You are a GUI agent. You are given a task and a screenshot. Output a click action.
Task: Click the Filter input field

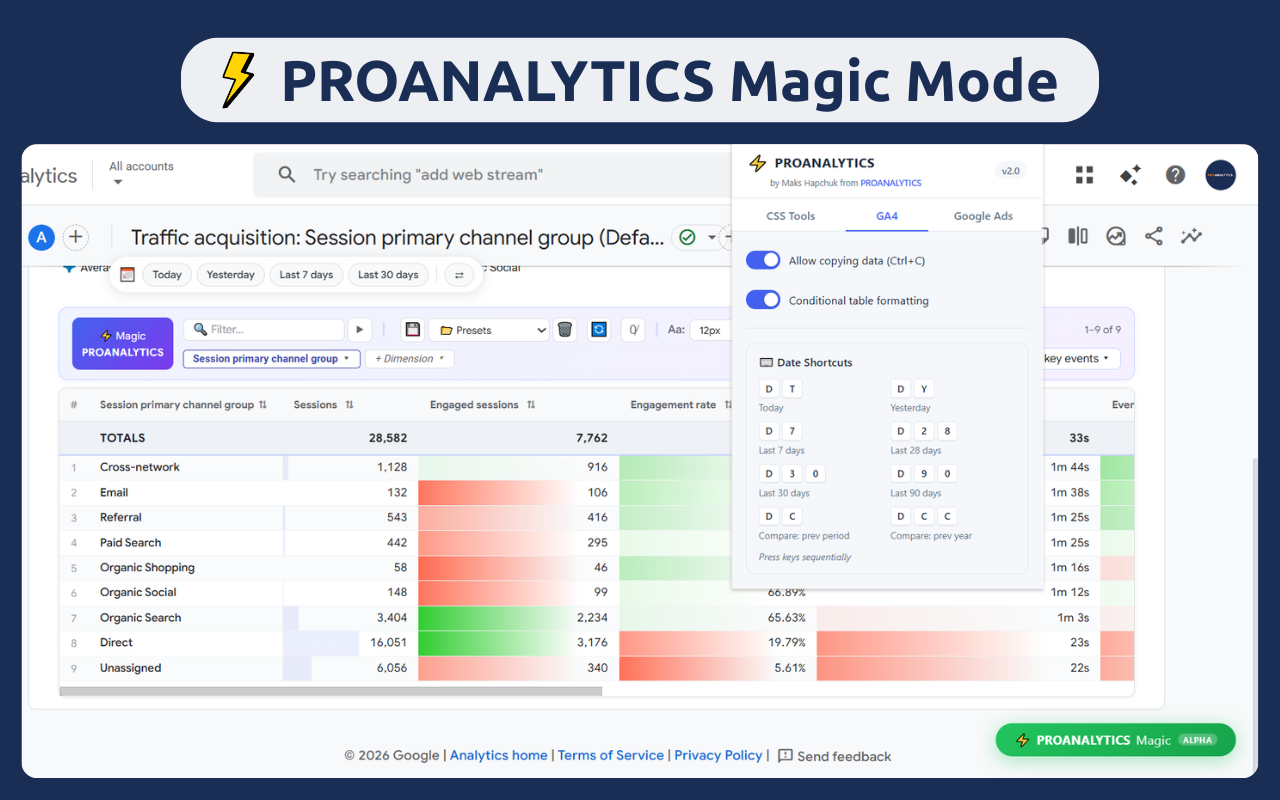(264, 329)
